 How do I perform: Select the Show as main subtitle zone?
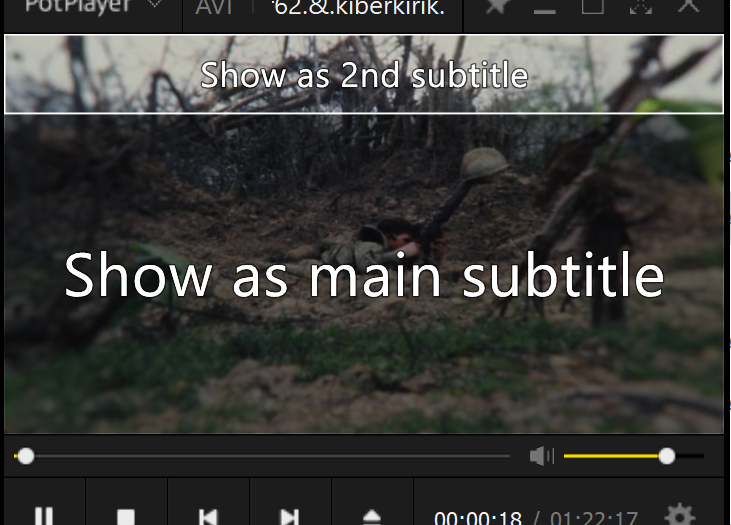364,274
